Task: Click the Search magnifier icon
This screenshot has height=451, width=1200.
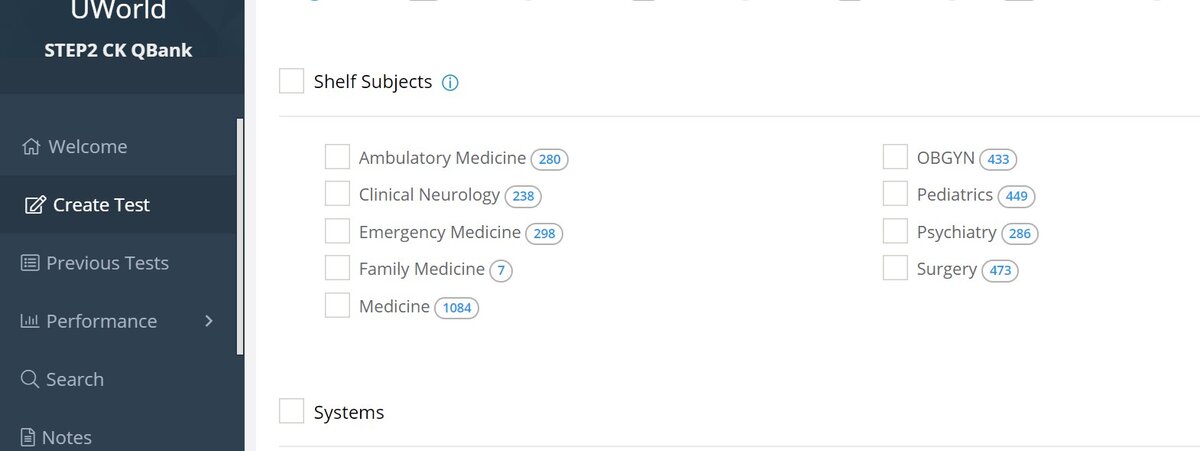Action: coord(30,379)
